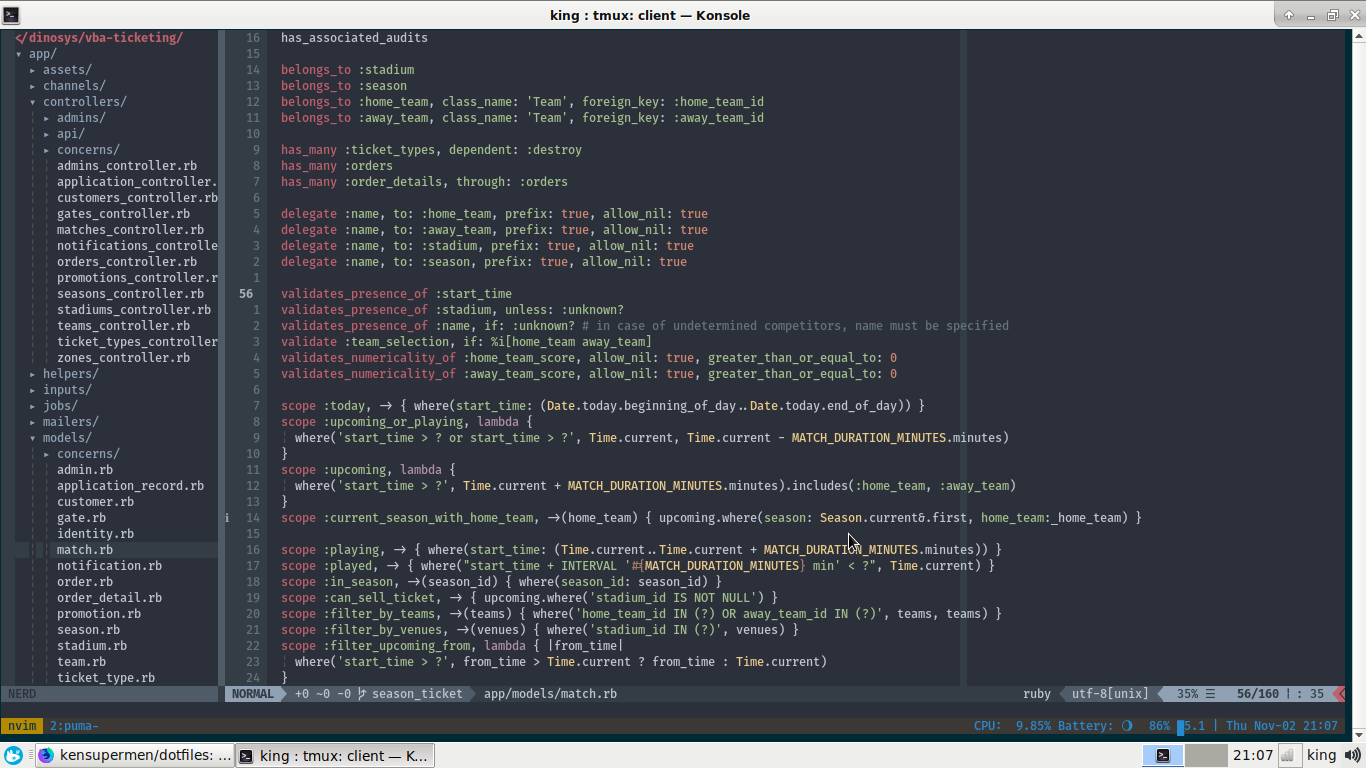Open stadium.rb model file
1366x768 pixels.
(92, 646)
